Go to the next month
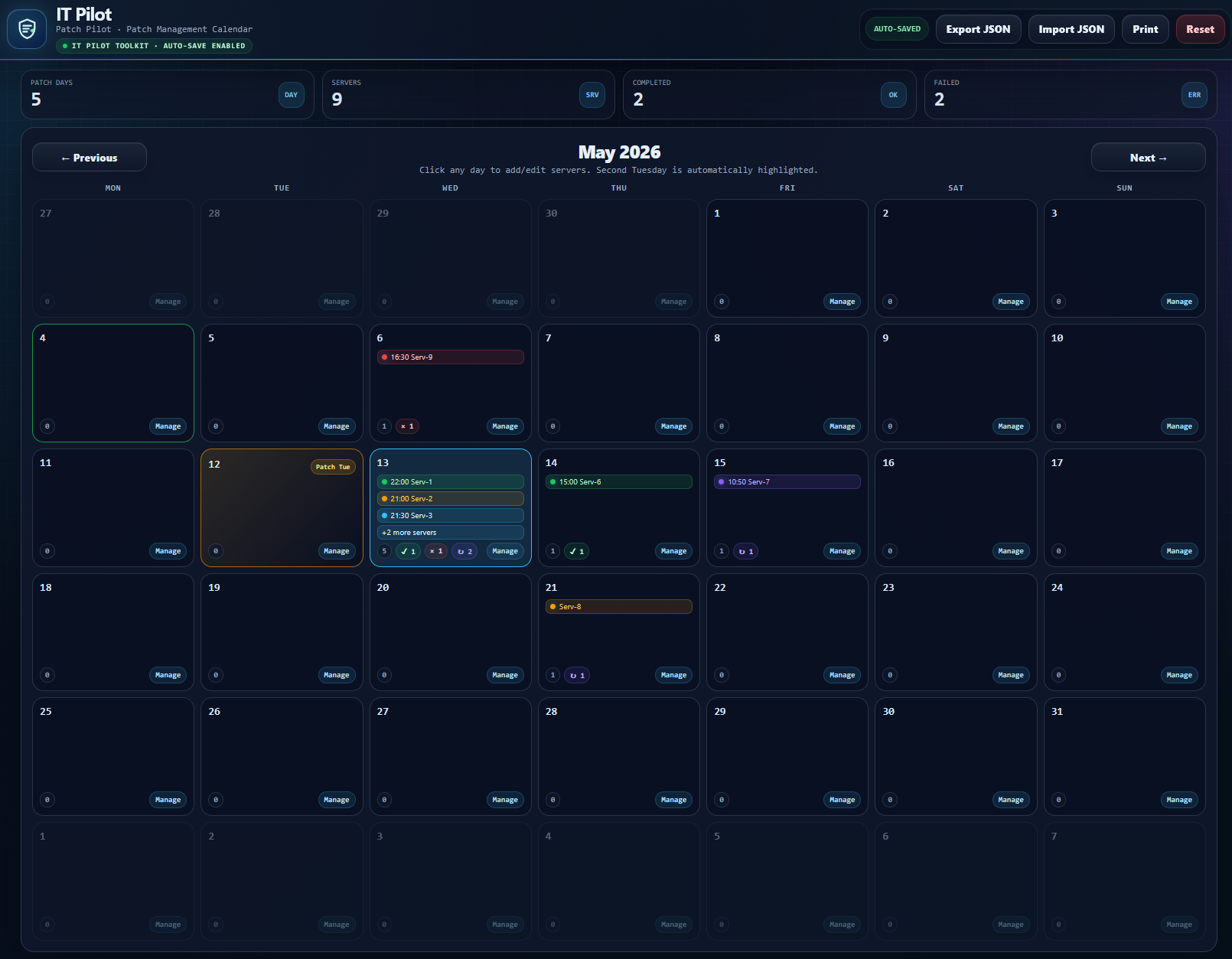This screenshot has width=1232, height=959. (1148, 158)
